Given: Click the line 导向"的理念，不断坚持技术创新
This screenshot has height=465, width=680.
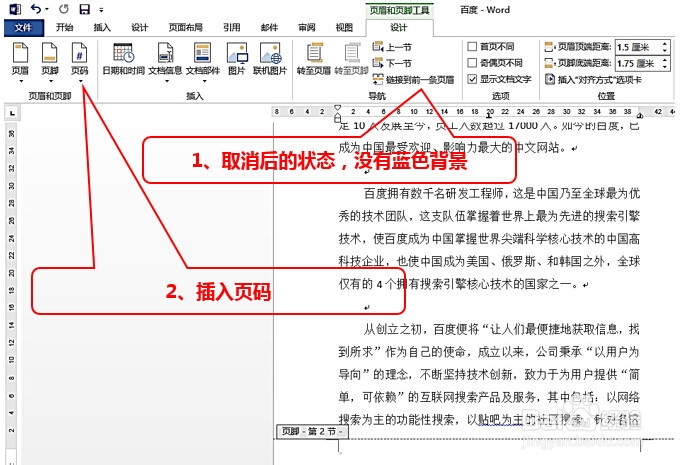Looking at the screenshot, I should (x=489, y=374).
